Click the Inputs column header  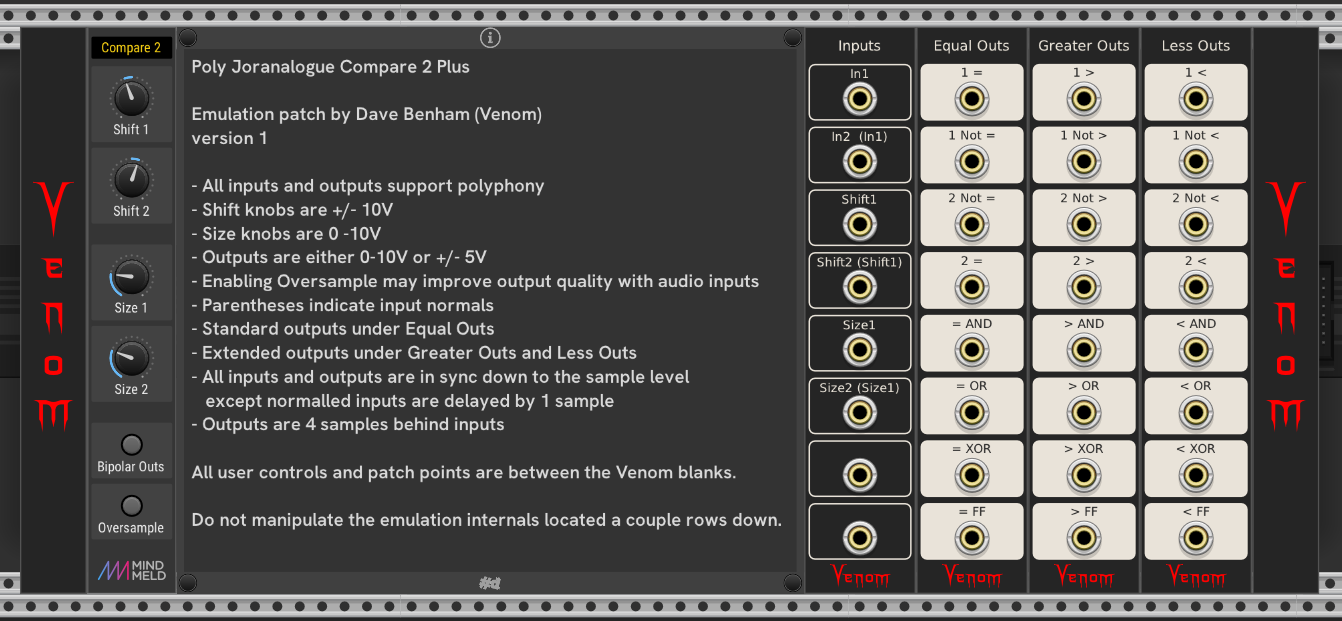(859, 46)
